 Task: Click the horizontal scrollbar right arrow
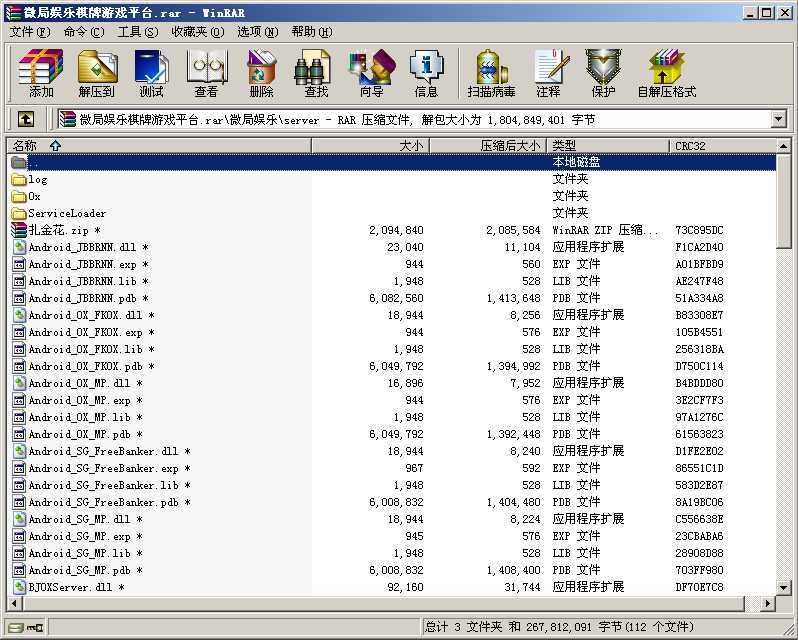(x=768, y=604)
